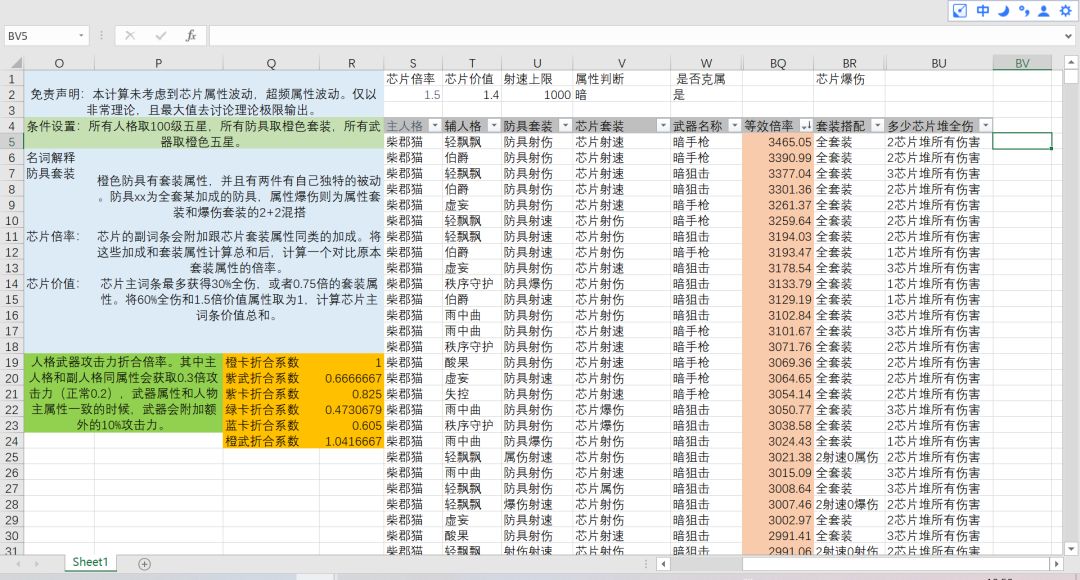Expand the formula bar chevron
This screenshot has width=1080, height=580.
tap(1068, 35)
